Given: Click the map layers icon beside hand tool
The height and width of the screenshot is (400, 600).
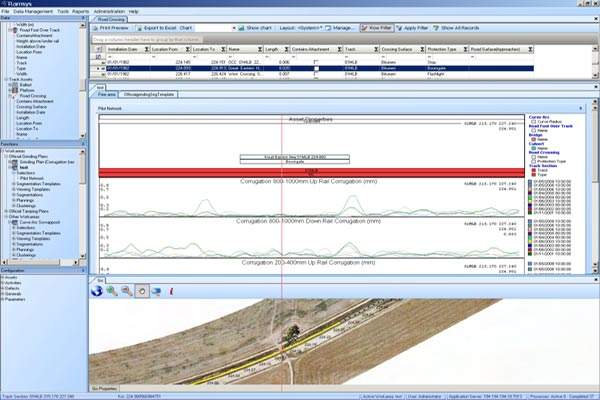Looking at the screenshot, I should [x=156, y=290].
